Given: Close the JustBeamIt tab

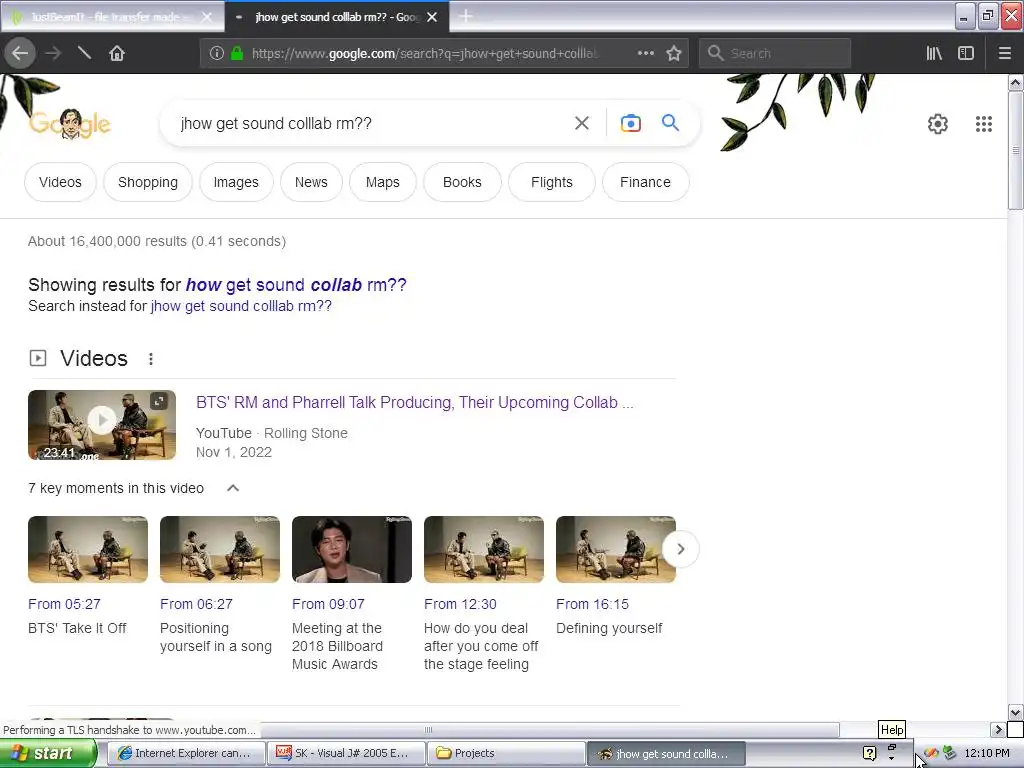Looking at the screenshot, I should [206, 17].
